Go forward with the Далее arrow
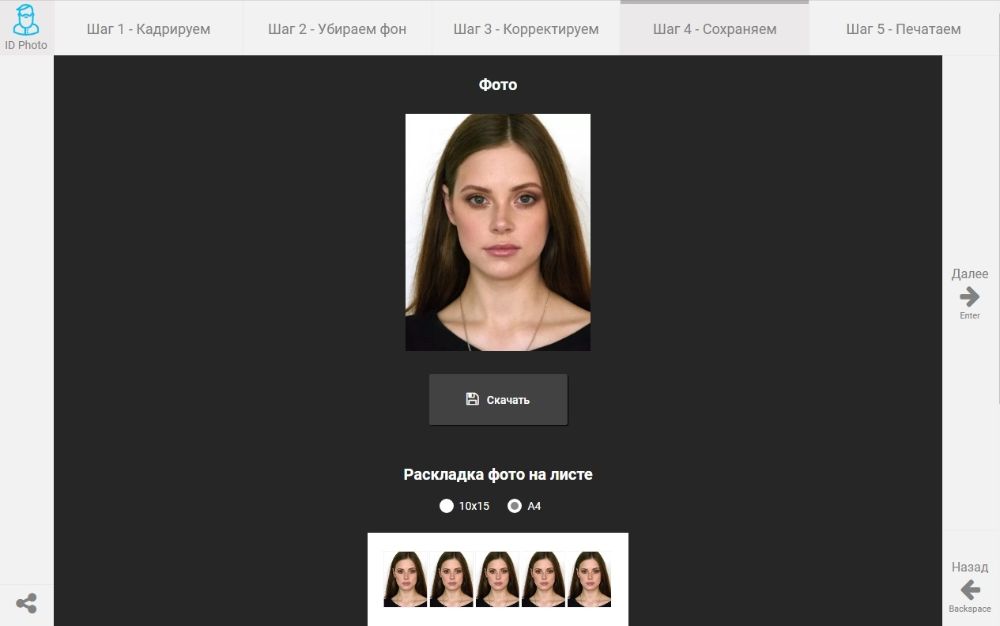Screen dimensions: 1000x626 pos(969,296)
